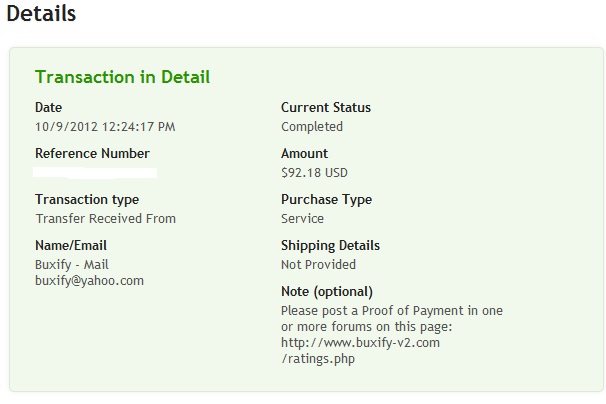This screenshot has width=606, height=404.
Task: Open the buxify-v2.com ratings page URL
Action: pos(360,342)
